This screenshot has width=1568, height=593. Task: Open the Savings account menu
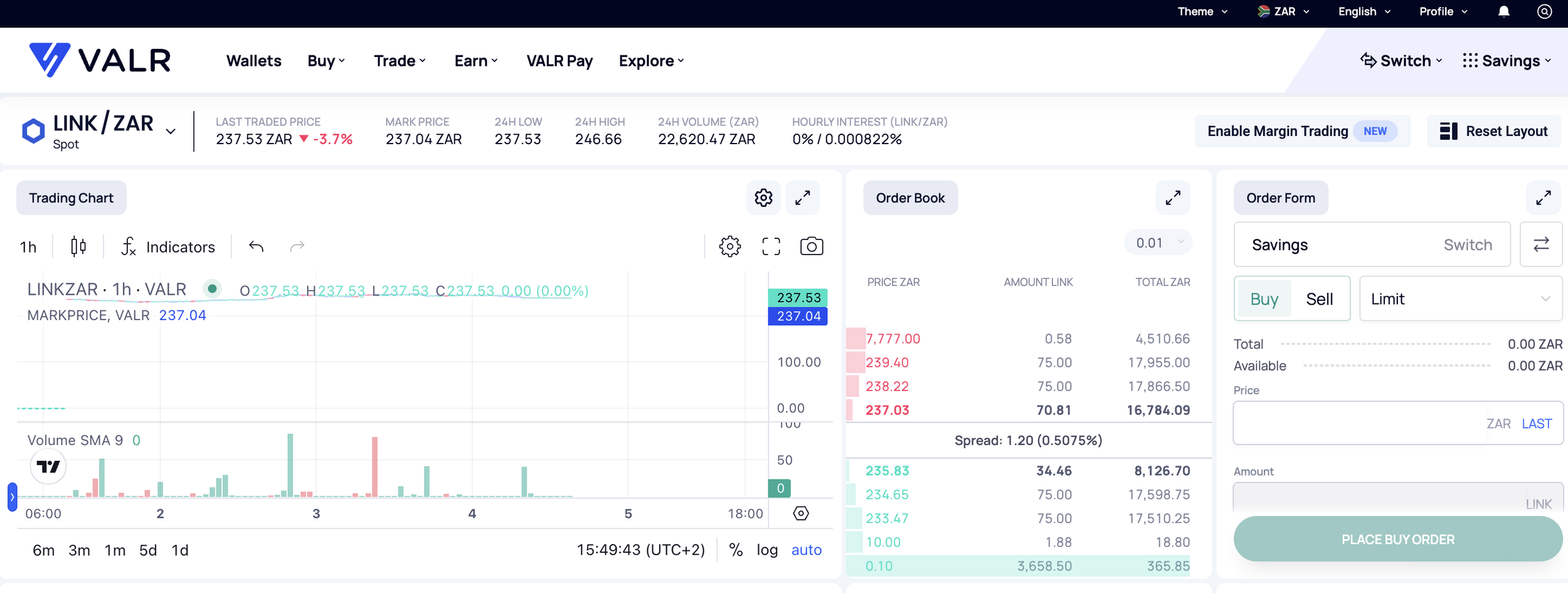[1507, 61]
